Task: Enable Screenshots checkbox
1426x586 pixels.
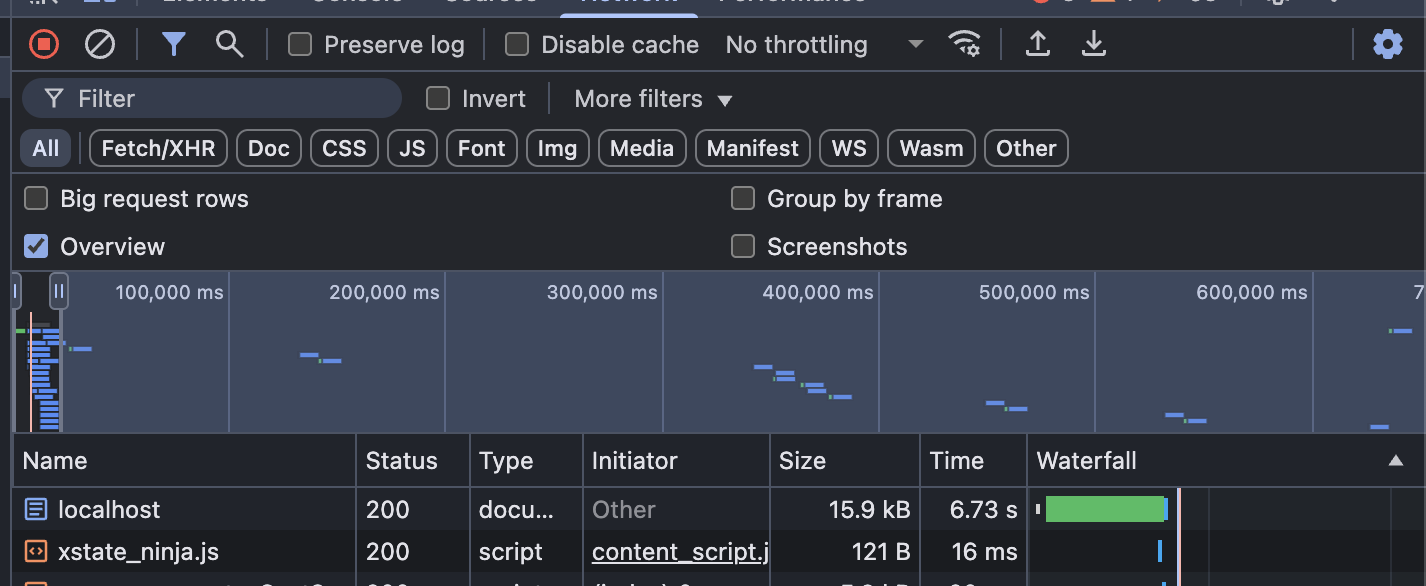Action: click(x=743, y=246)
